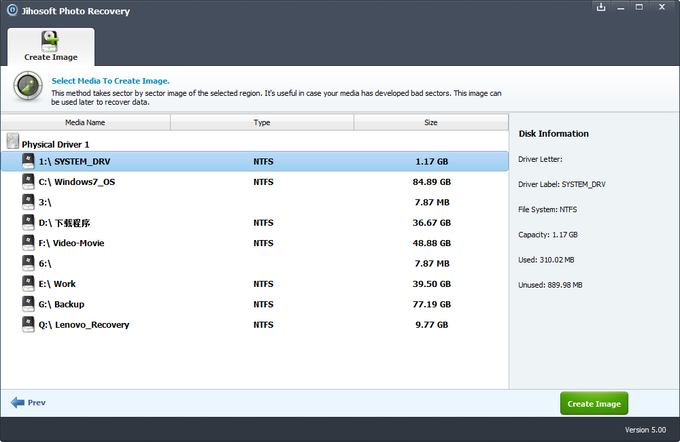Screen dimensions: 680x442
Task: Select the 6:\ partition name
Action: click(45, 264)
